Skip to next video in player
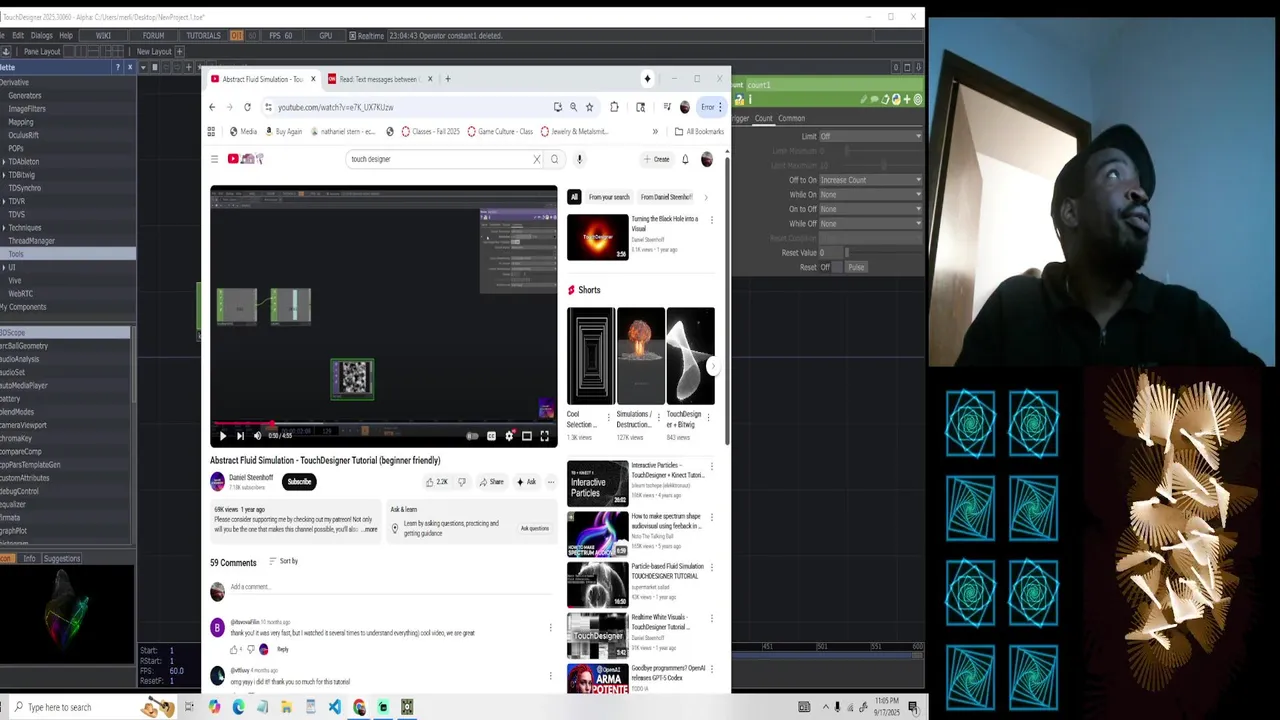 240,436
